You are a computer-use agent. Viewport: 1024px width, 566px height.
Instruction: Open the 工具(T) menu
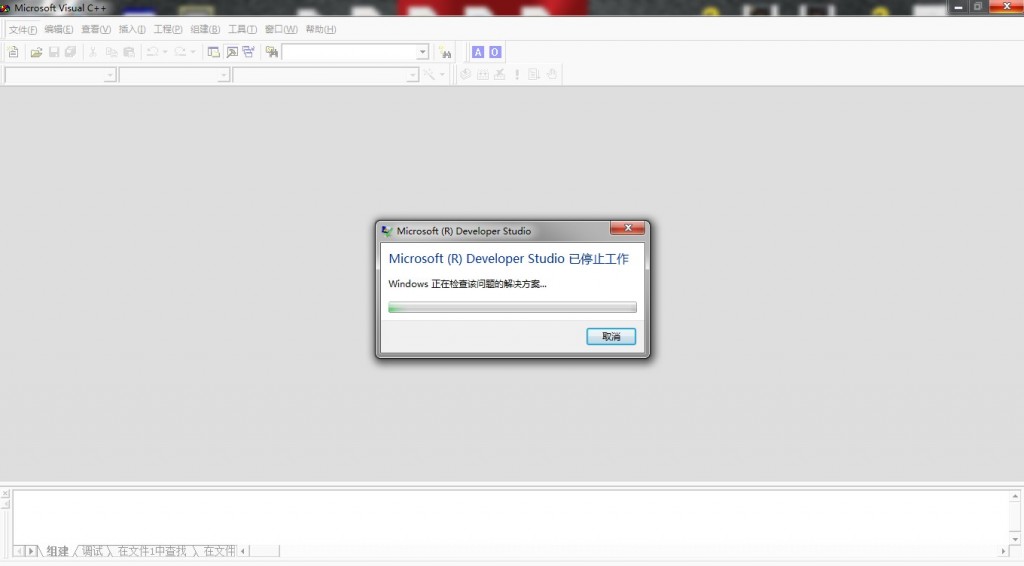242,29
